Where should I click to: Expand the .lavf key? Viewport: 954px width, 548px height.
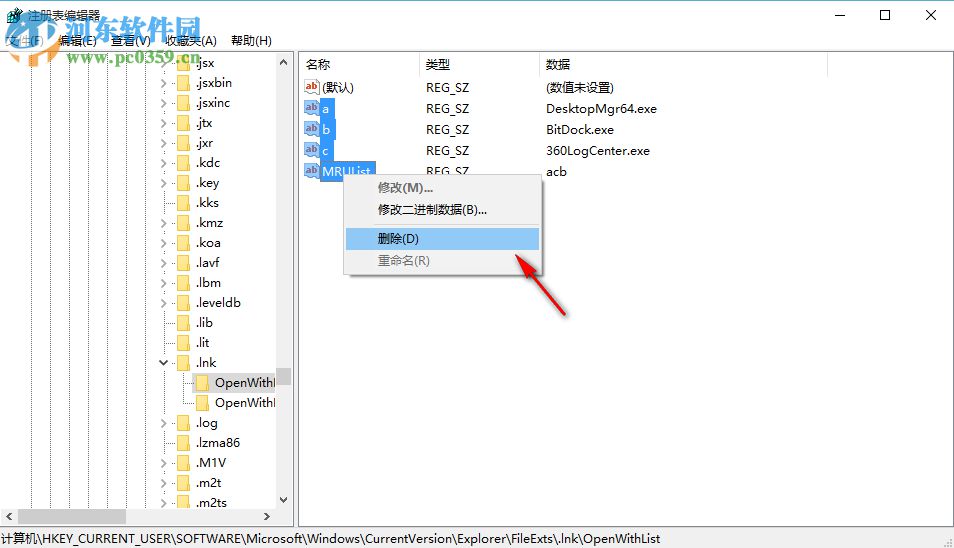[x=163, y=263]
